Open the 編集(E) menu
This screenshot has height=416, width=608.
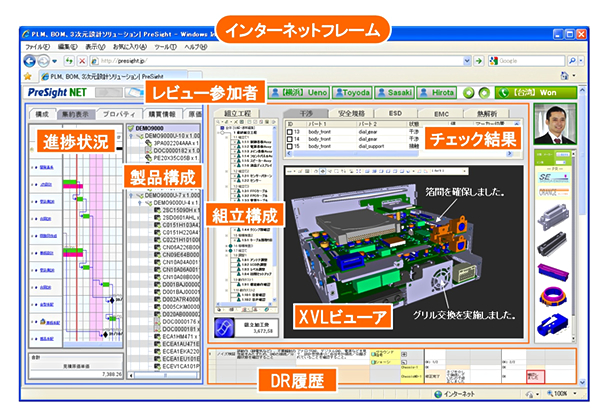[67, 47]
